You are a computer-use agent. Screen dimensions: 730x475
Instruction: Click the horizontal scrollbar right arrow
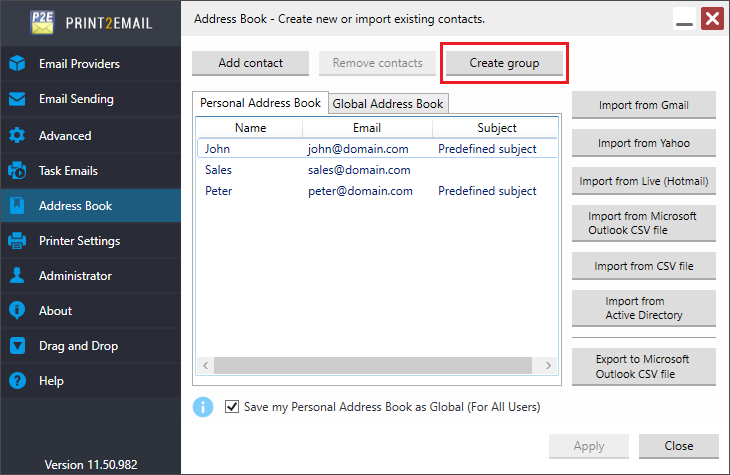pyautogui.click(x=549, y=366)
